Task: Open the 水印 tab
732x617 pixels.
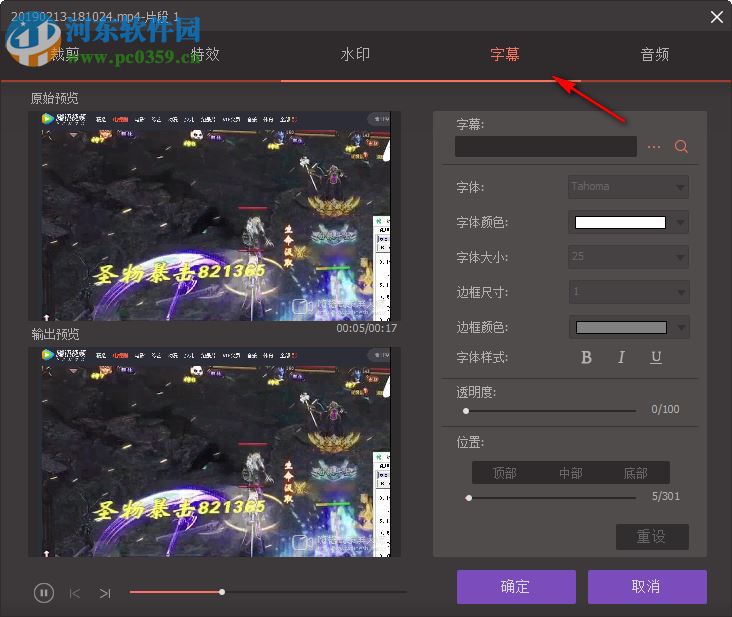Action: [355, 55]
